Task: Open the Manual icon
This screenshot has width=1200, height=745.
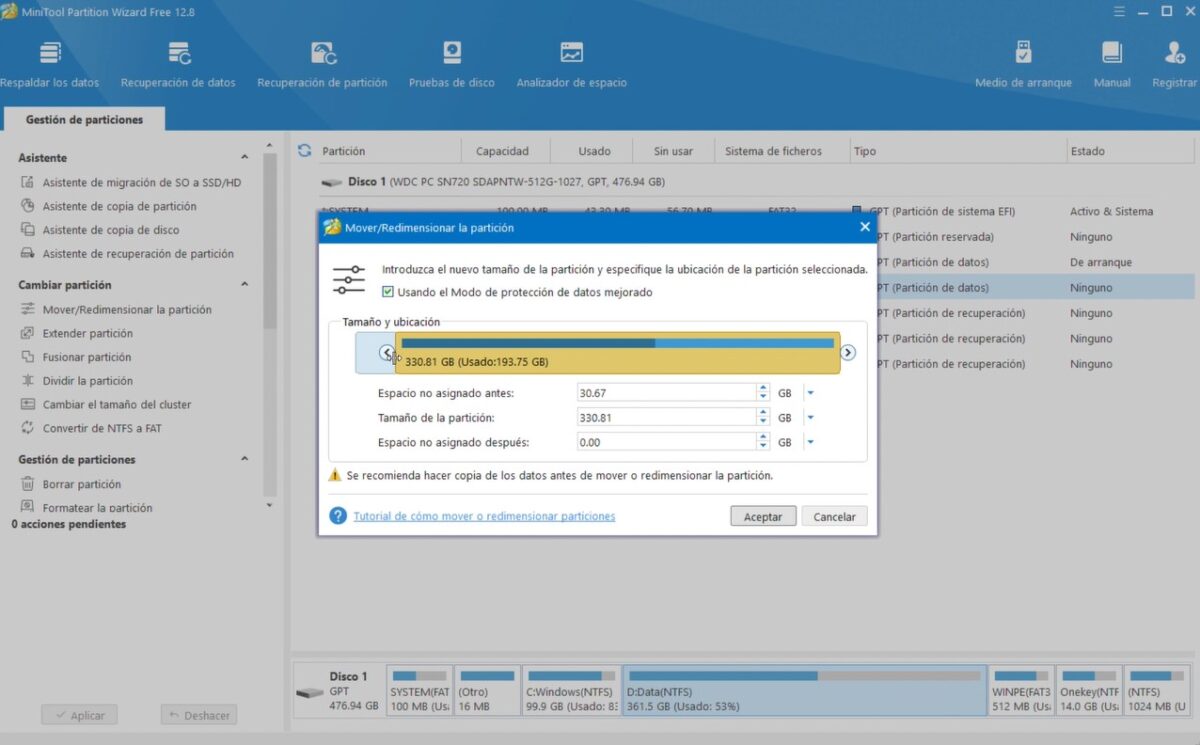Action: pyautogui.click(x=1111, y=55)
